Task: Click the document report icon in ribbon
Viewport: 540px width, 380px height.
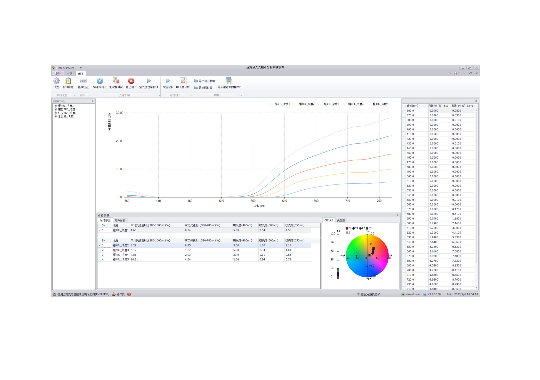Action: coord(183,81)
